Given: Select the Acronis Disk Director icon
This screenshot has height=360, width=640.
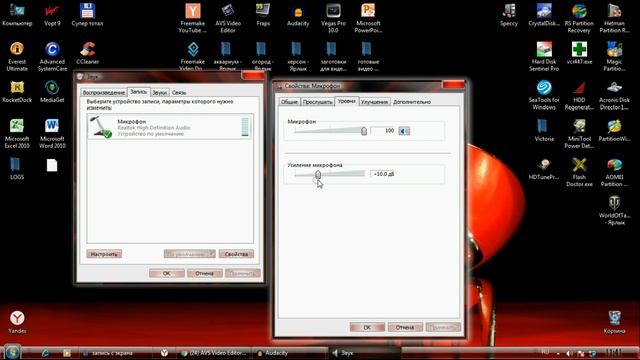Looking at the screenshot, I should pyautogui.click(x=614, y=95).
